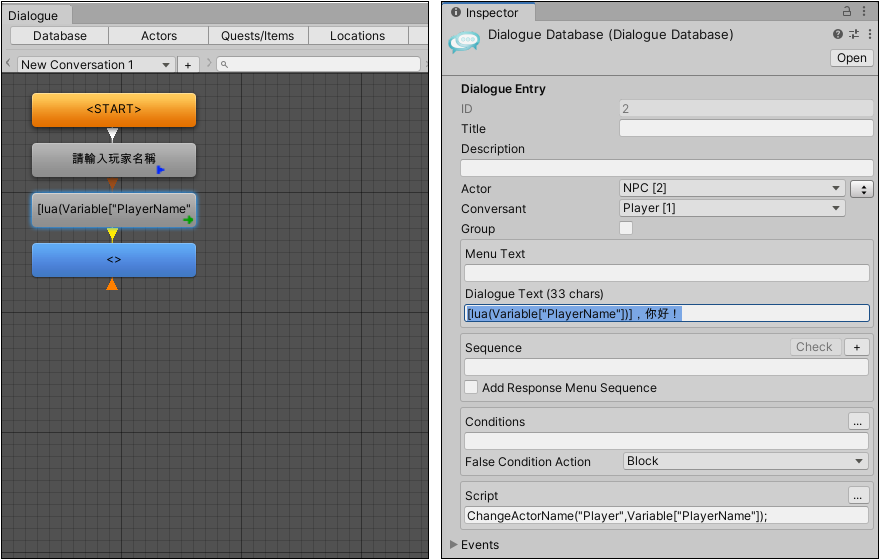Click the Dialogue Database speech bubble icon
Screen dimensions: 880x560
[464, 42]
